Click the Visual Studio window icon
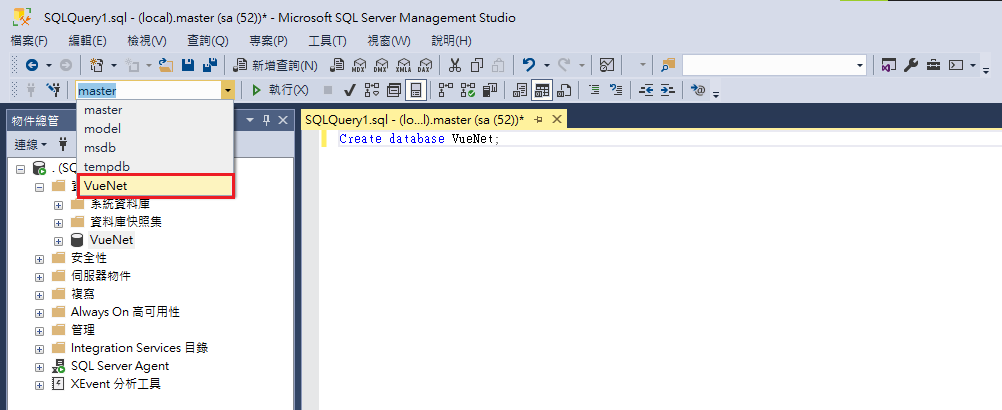The width and height of the screenshot is (1002, 410). click(888, 65)
